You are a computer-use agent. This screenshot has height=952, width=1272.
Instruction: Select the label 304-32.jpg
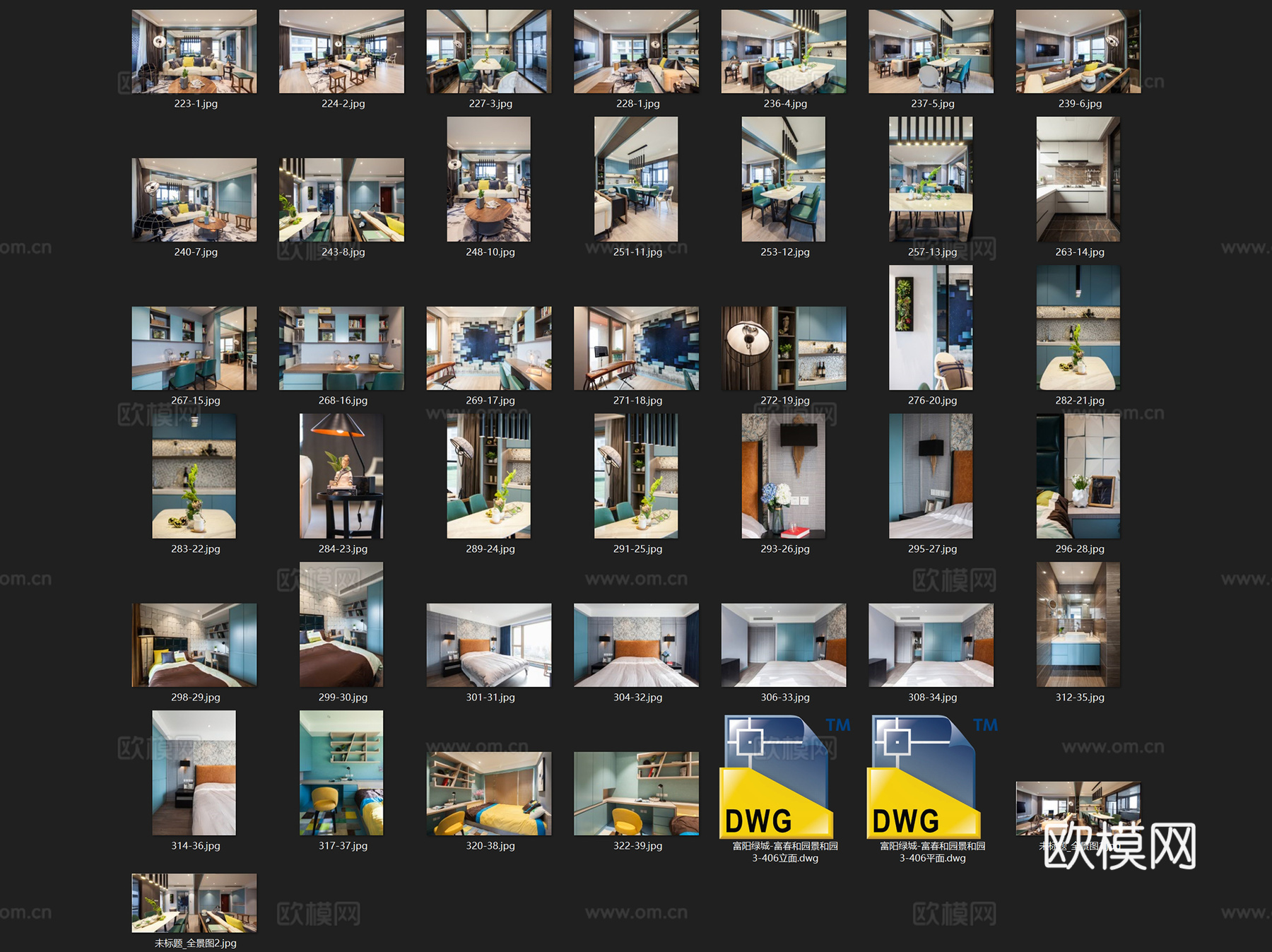click(637, 698)
